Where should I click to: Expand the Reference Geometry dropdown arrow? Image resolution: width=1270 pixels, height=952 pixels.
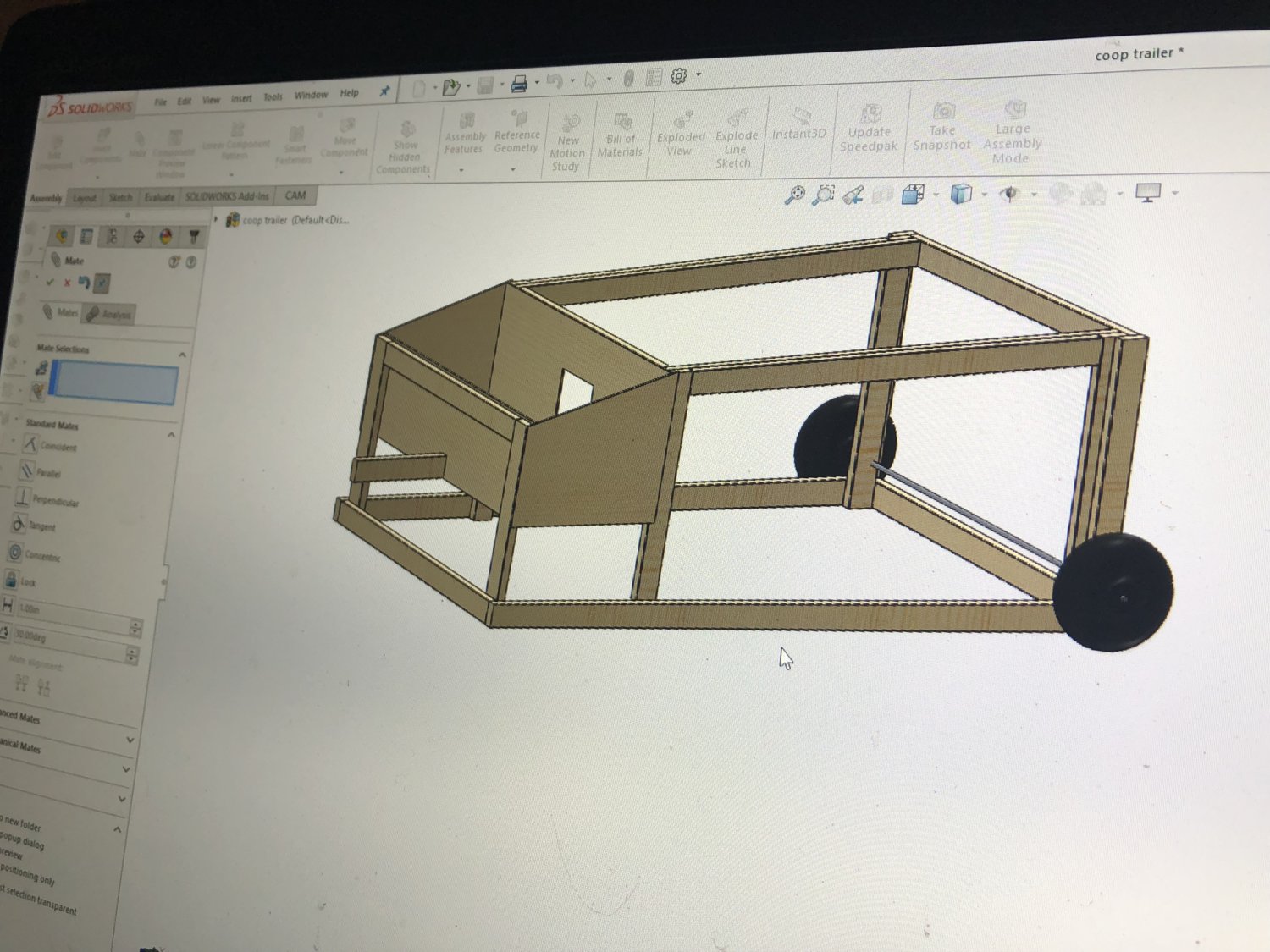[x=513, y=169]
